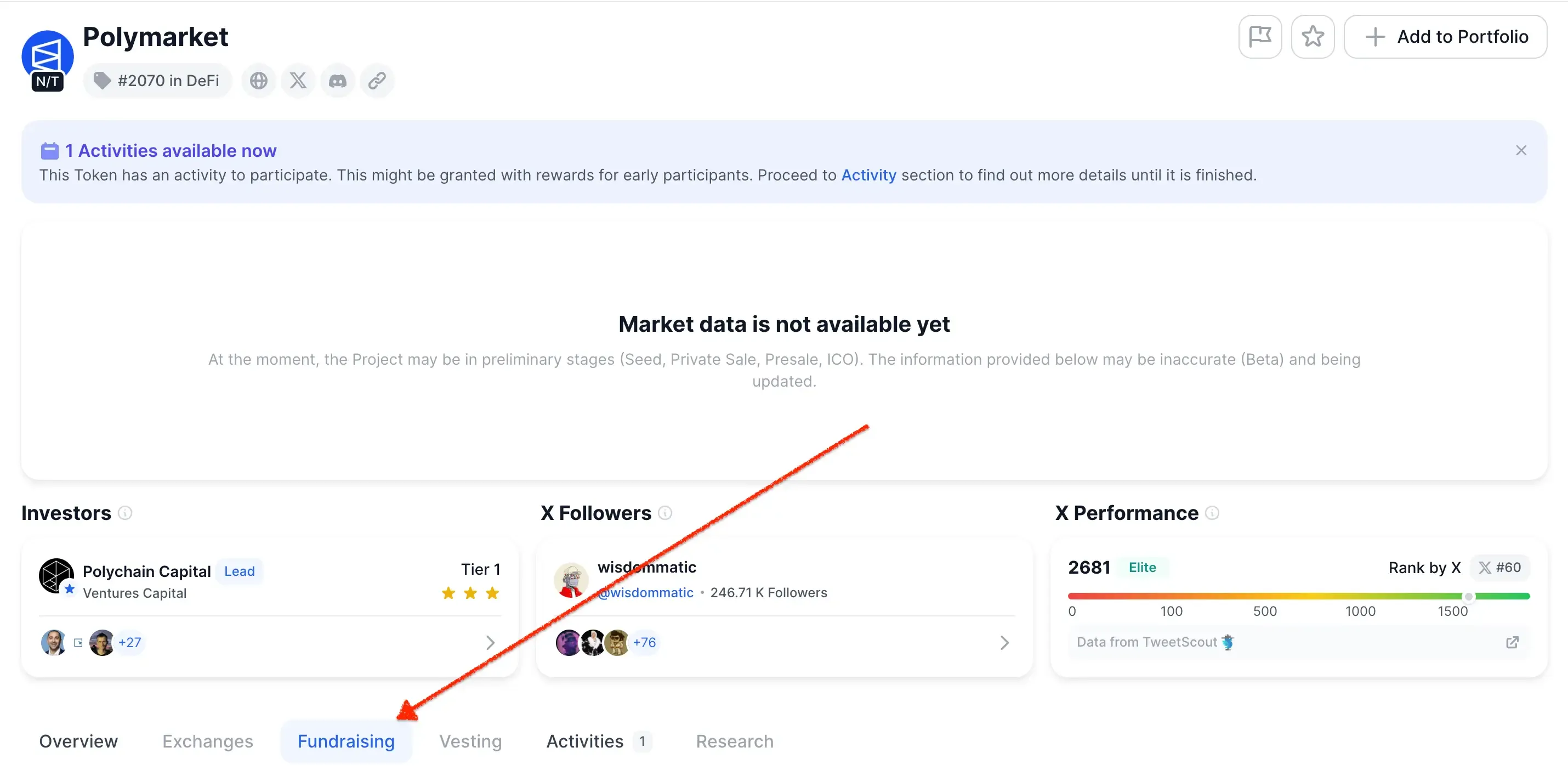Expand the Investors list chevron
Viewport: 1568px width, 770px height.
point(490,642)
